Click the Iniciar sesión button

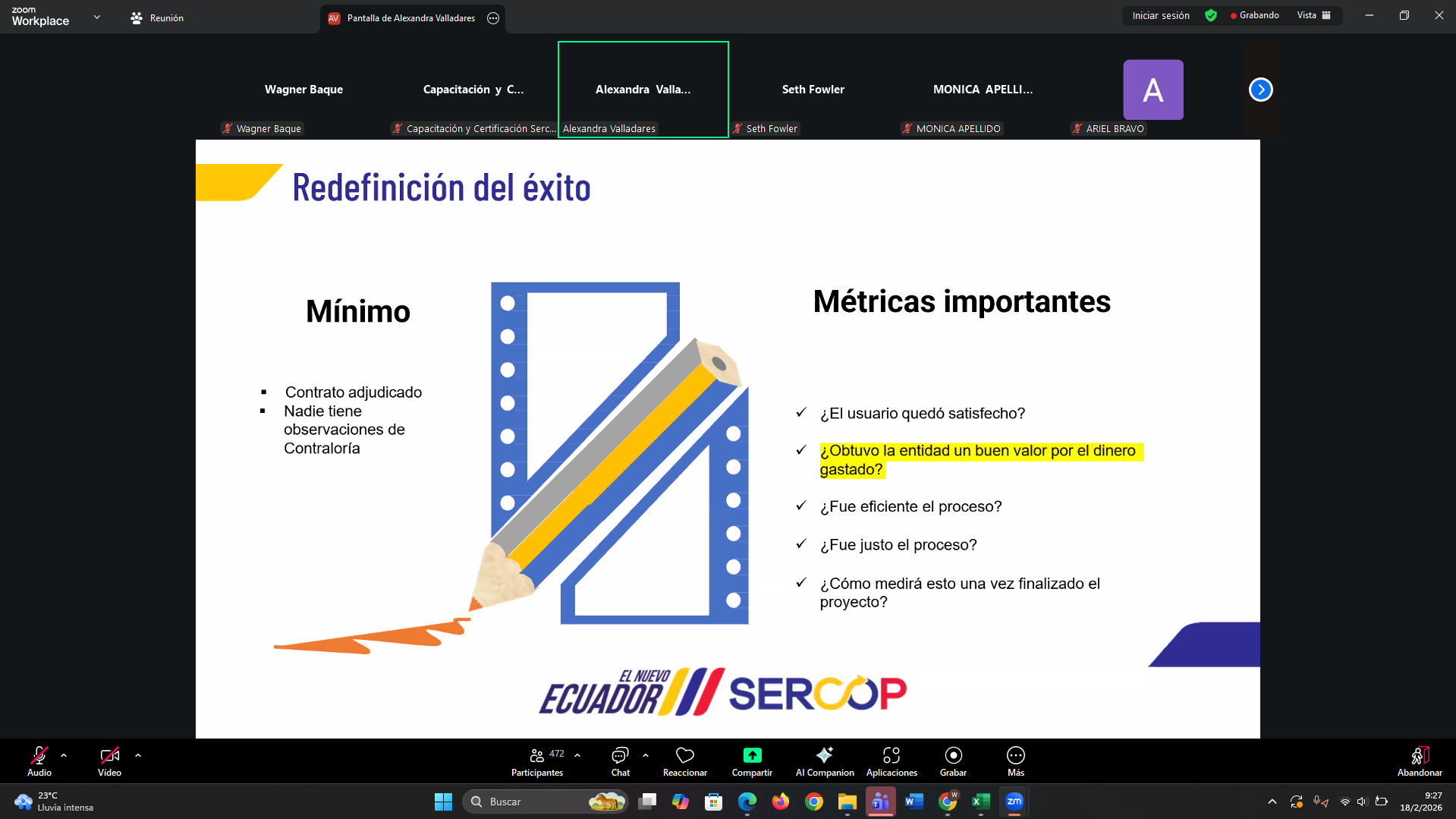coord(1160,16)
